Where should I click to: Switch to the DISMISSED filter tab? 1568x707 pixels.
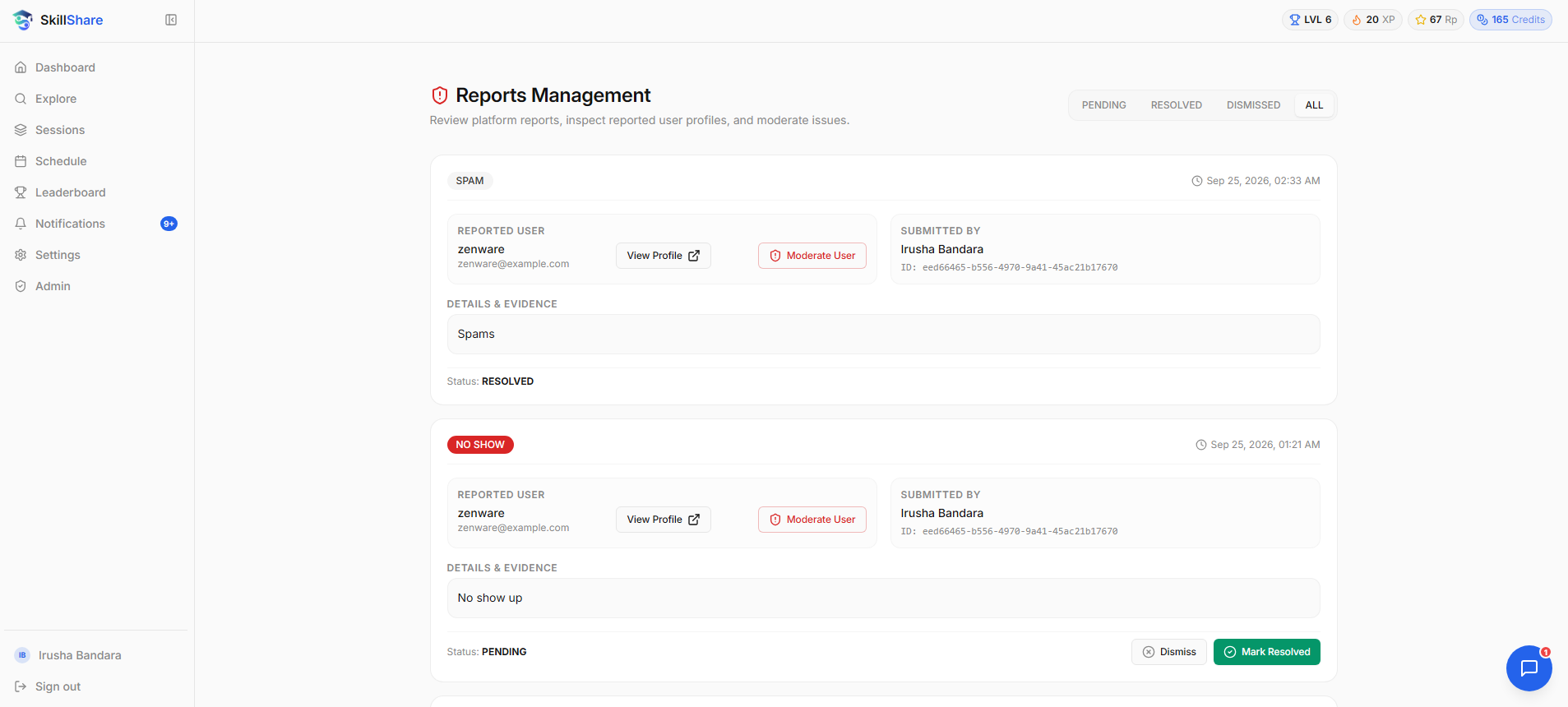1253,105
